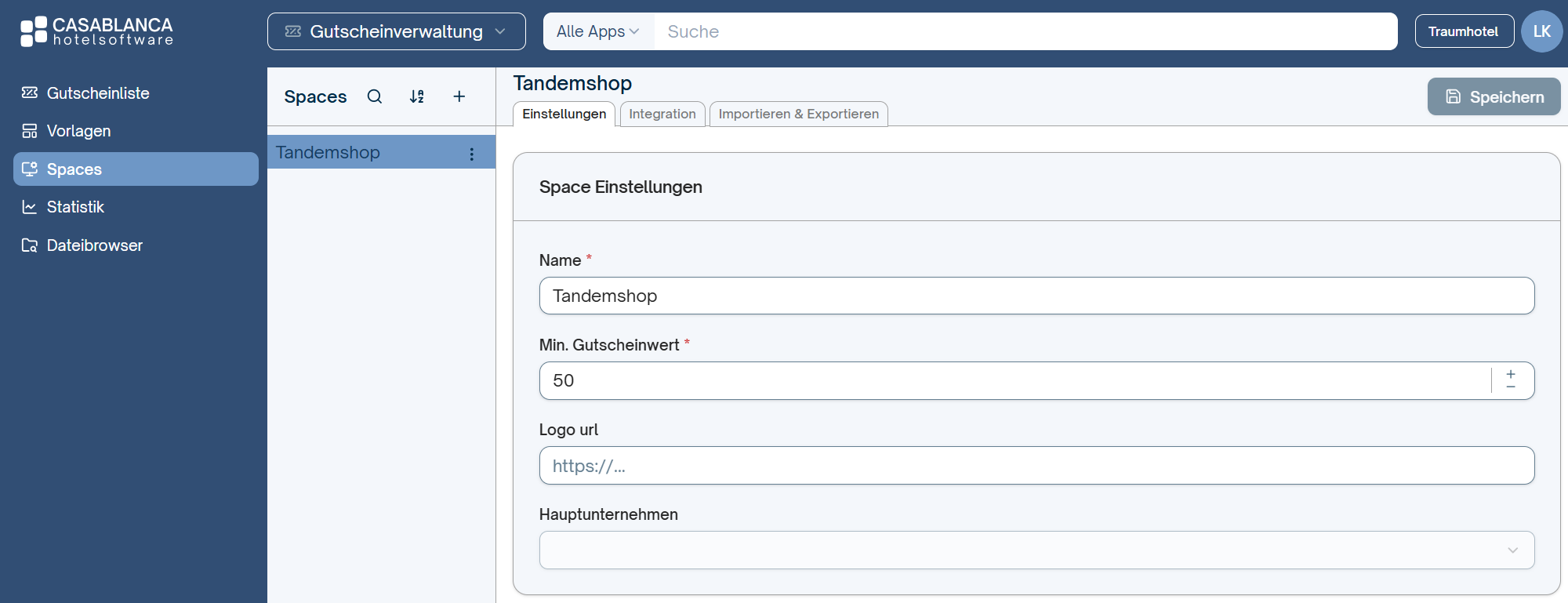Viewport: 1568px width, 603px height.
Task: Click the Tandemshop page title
Action: pos(572,83)
